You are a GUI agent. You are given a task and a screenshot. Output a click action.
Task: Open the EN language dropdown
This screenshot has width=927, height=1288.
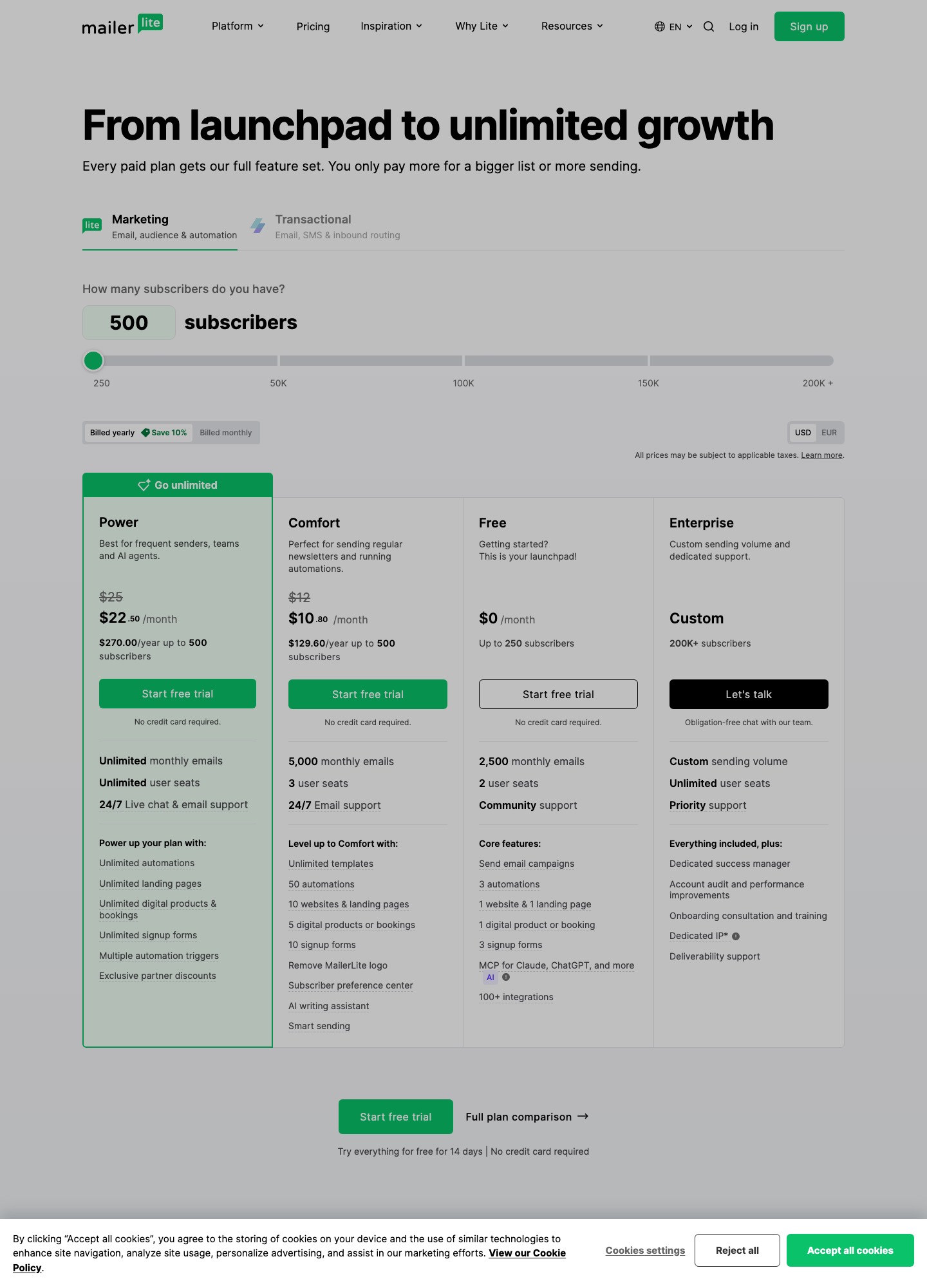click(674, 26)
